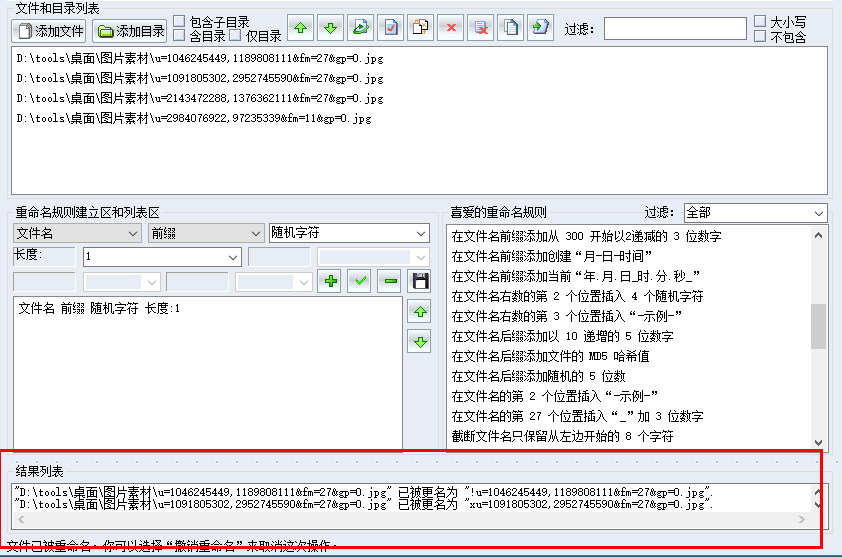Select file u=1046245449 in file list

[x=200, y=59]
